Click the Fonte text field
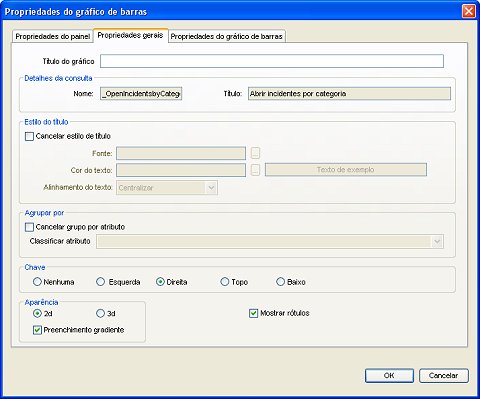The image size is (480, 399). pos(181,153)
